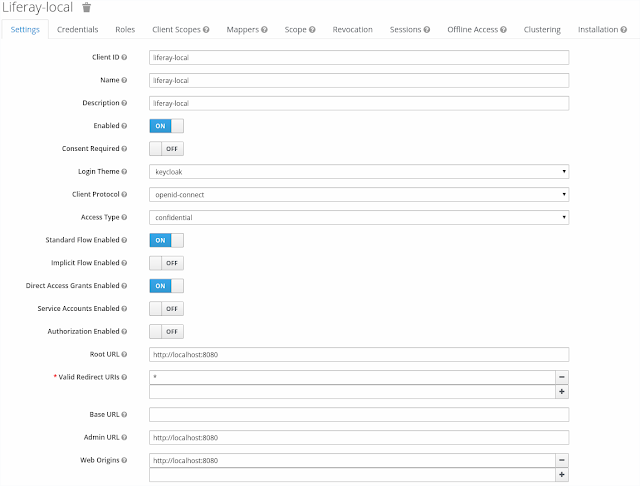Open help icon beside Root URL label
This screenshot has width=640, height=486.
[x=124, y=354]
